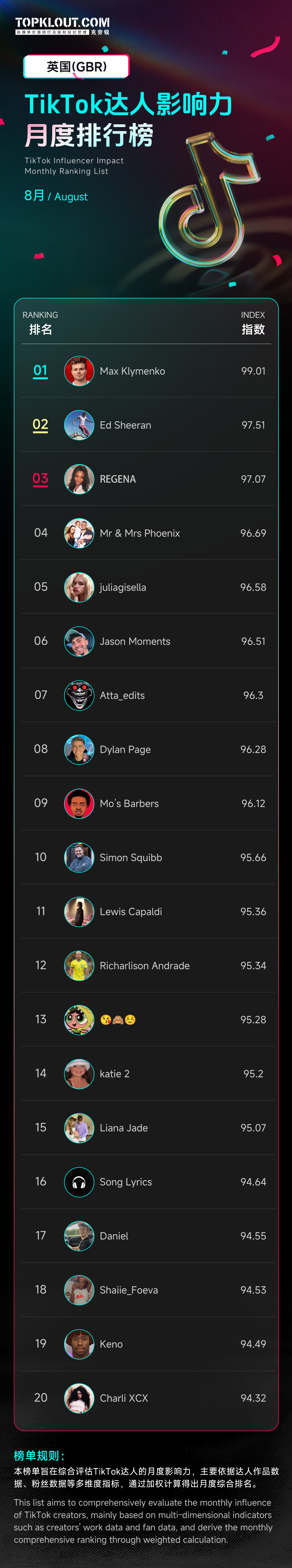Click Simon Squibb's name
The height and width of the screenshot is (1568, 292).
coord(131,858)
